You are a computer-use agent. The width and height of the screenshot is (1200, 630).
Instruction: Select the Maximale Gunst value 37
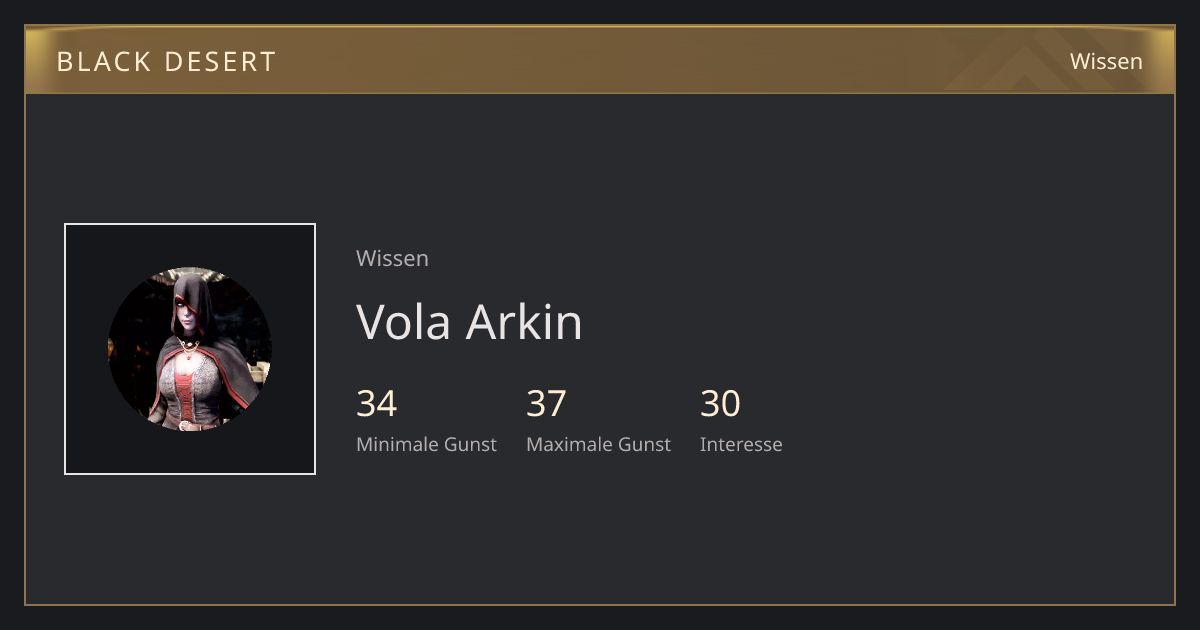[x=547, y=404]
